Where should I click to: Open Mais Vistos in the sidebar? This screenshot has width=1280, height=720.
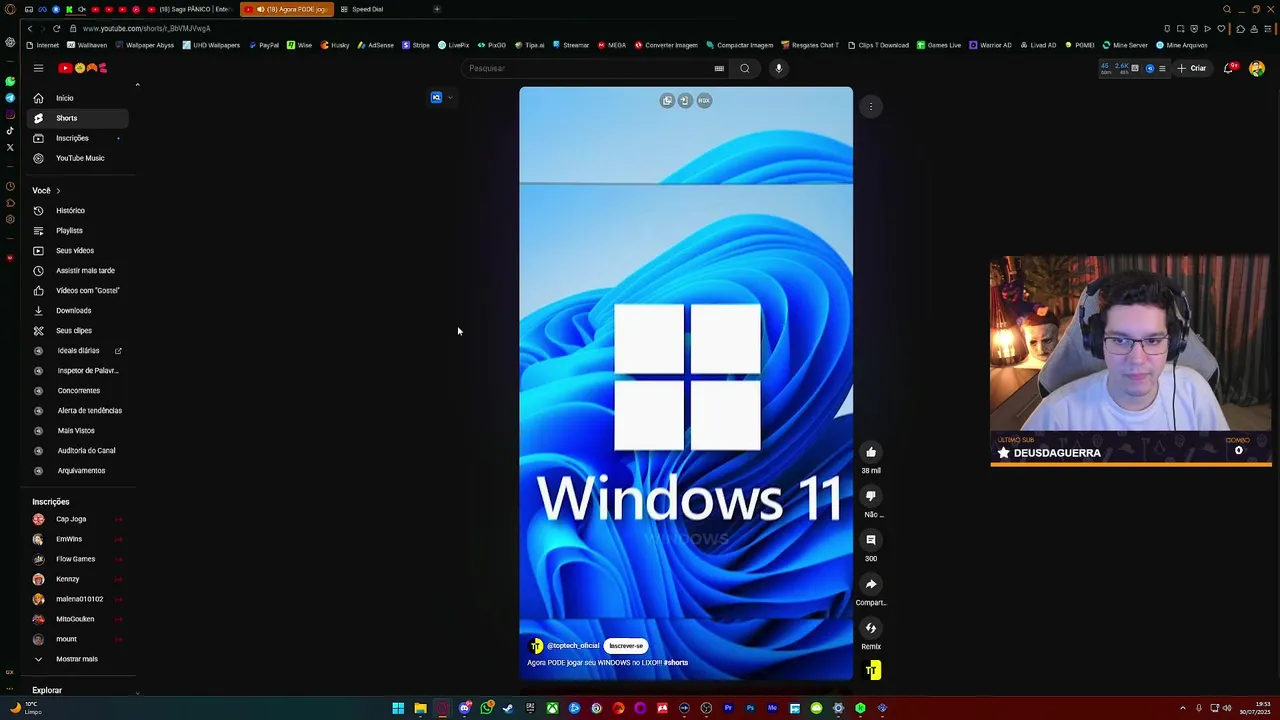pyautogui.click(x=77, y=430)
